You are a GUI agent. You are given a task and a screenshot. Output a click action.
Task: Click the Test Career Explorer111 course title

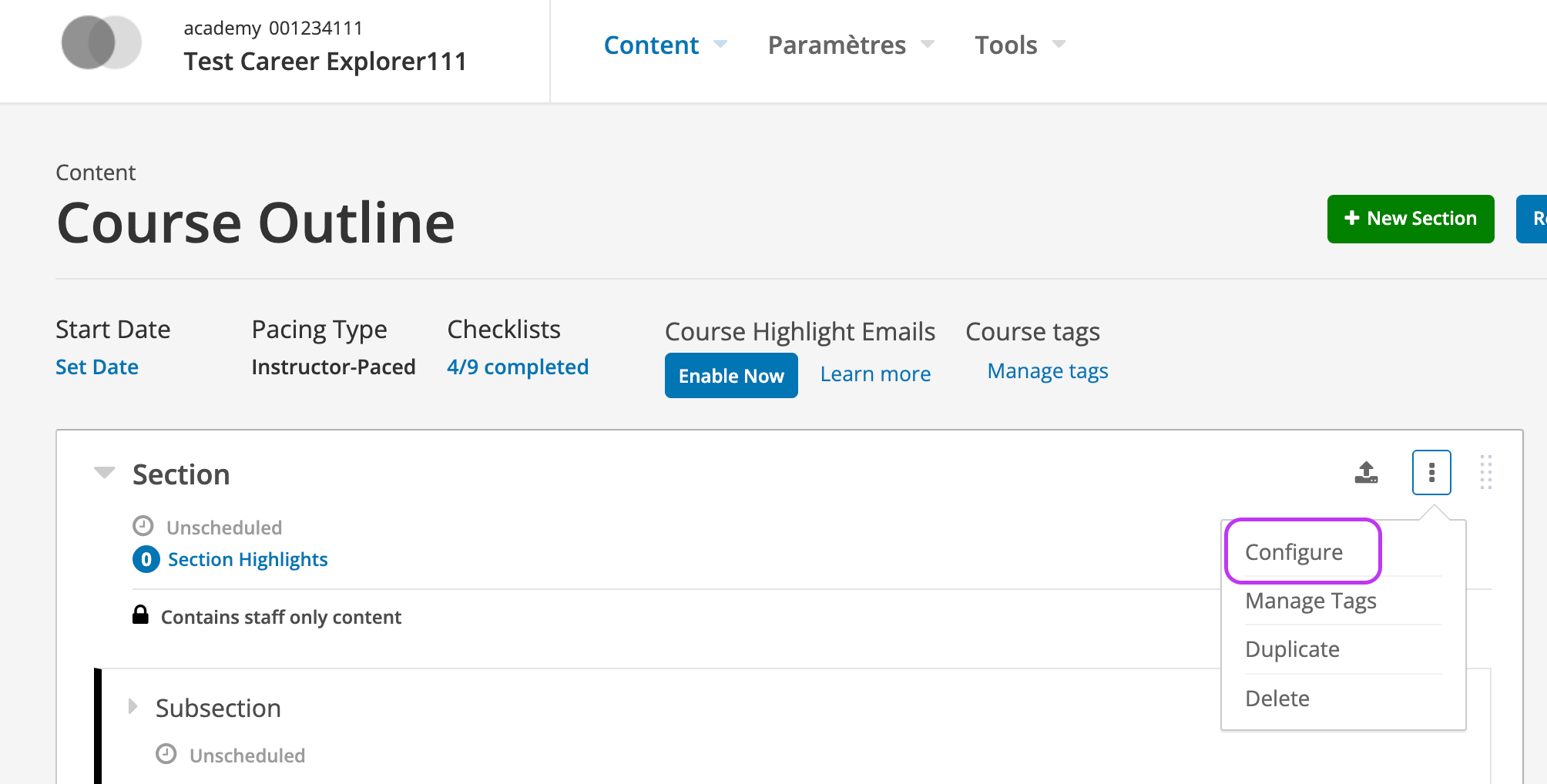click(x=325, y=61)
